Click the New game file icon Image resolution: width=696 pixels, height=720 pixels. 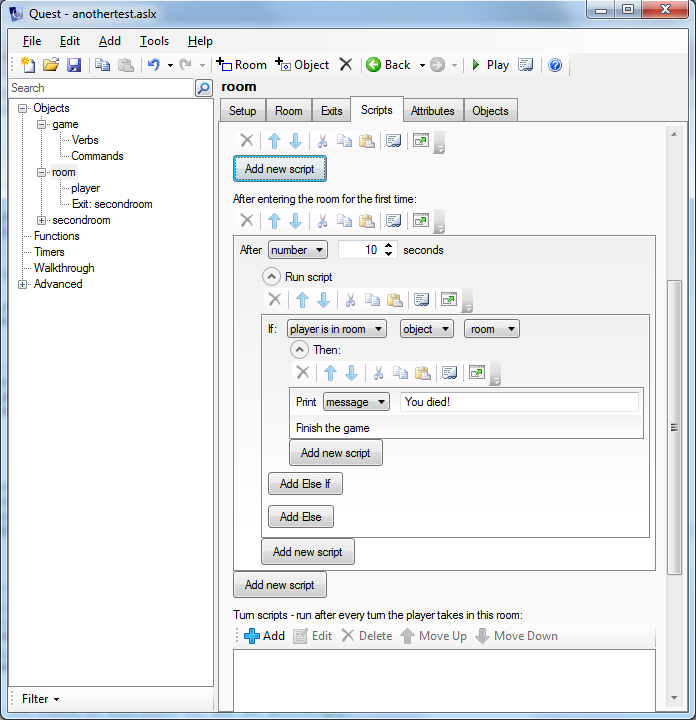pos(28,65)
